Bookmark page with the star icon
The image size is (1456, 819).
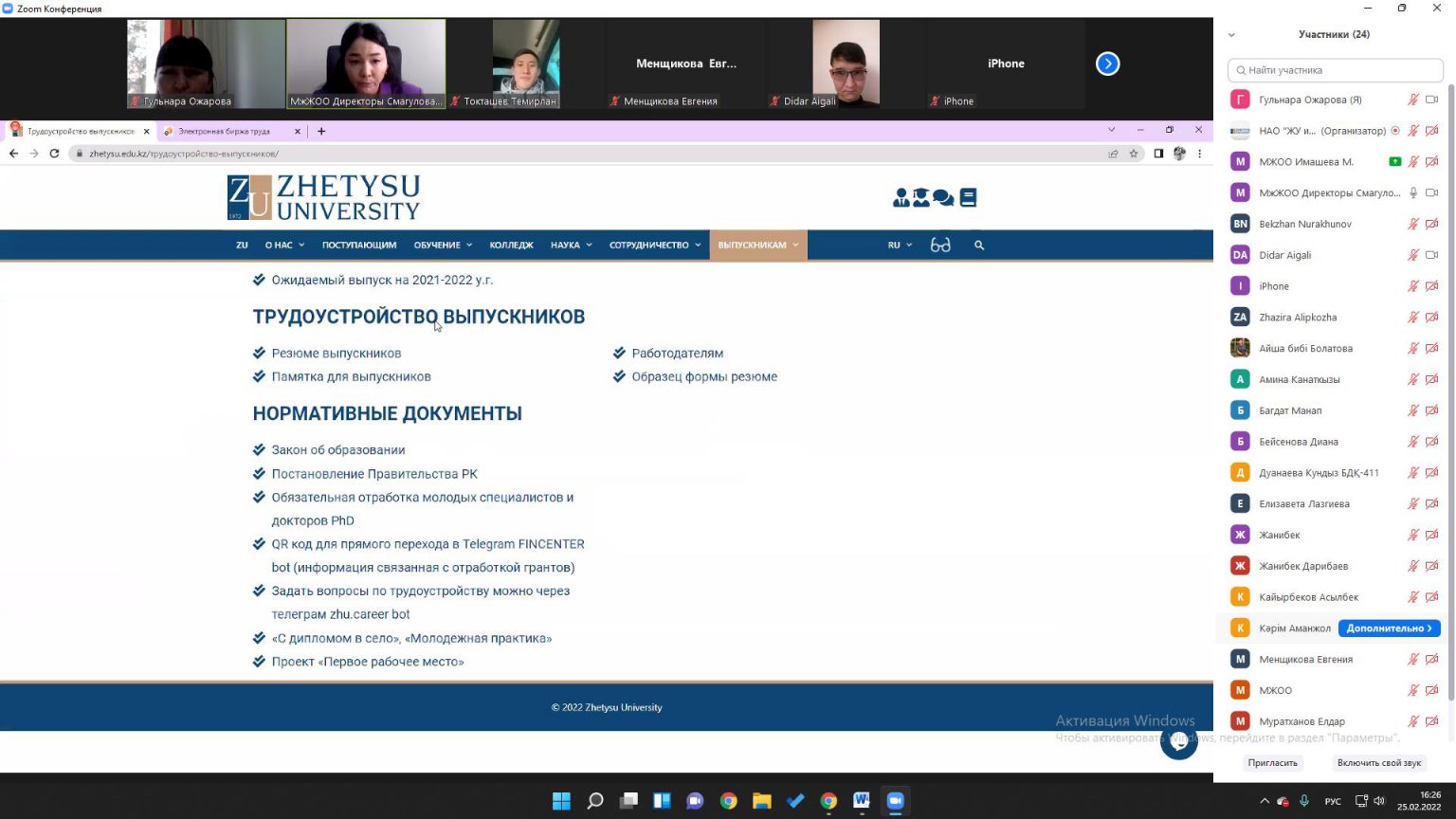(x=1134, y=154)
